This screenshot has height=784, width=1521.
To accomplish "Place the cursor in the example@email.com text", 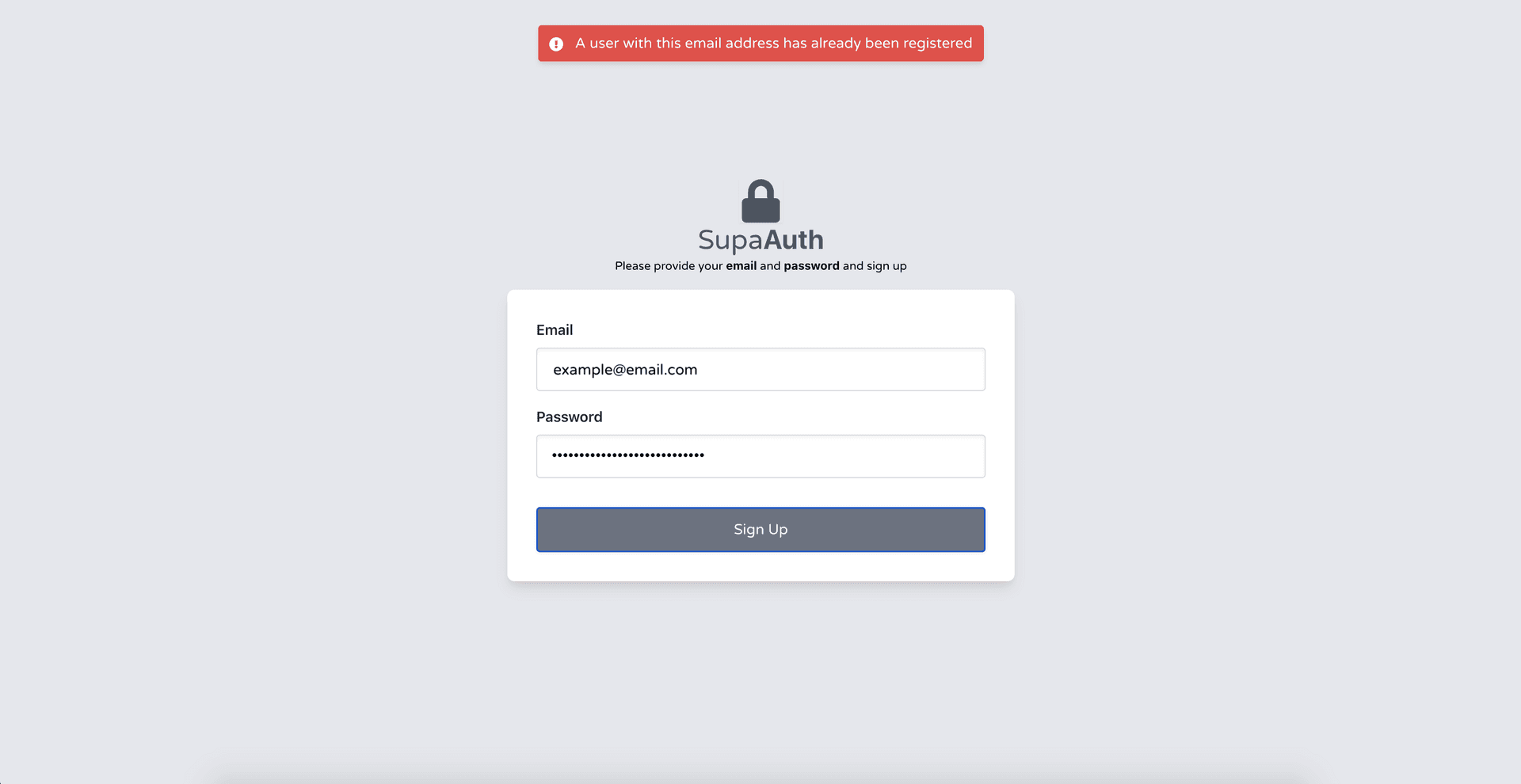I will coord(625,370).
